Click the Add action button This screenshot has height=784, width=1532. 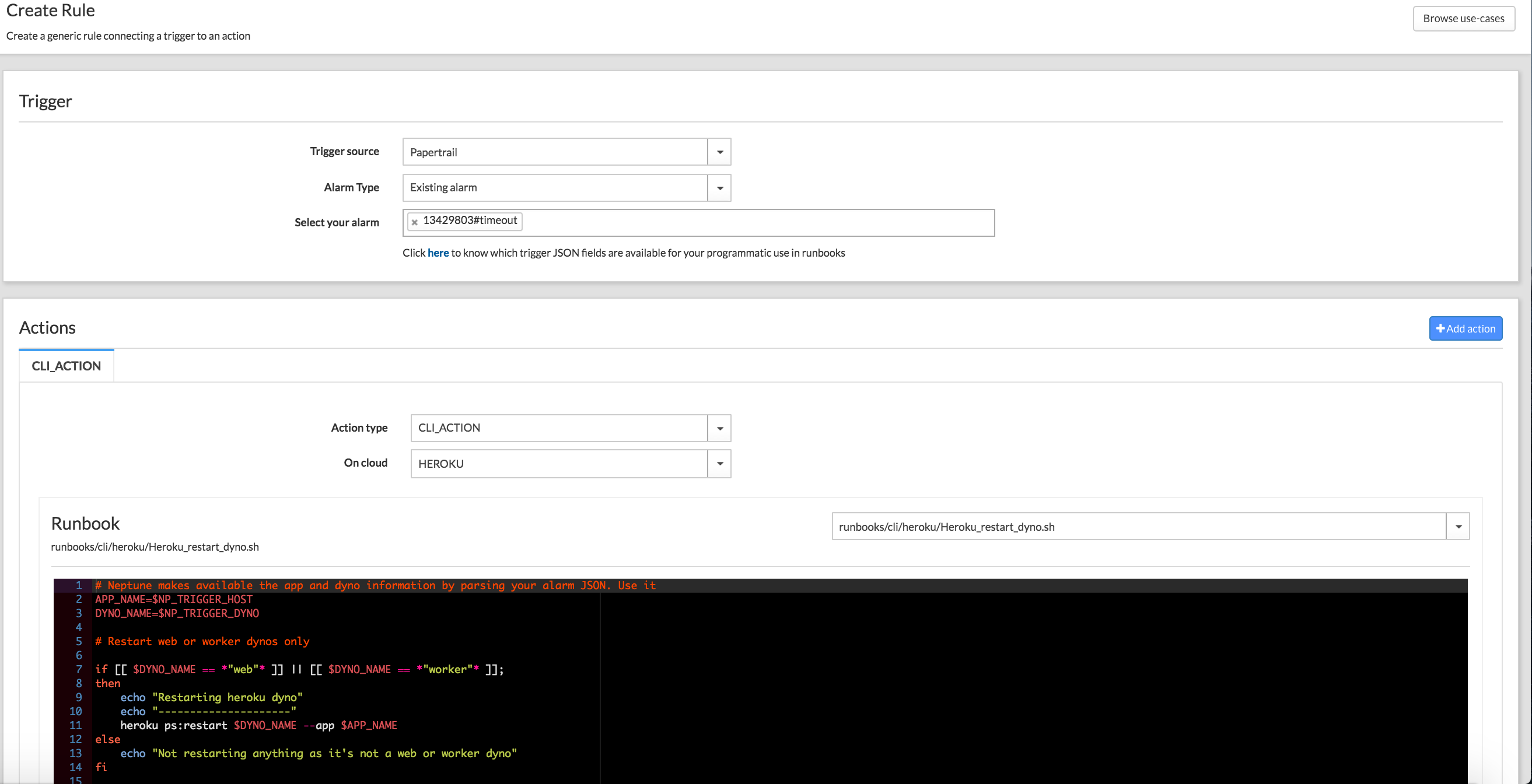[1465, 328]
